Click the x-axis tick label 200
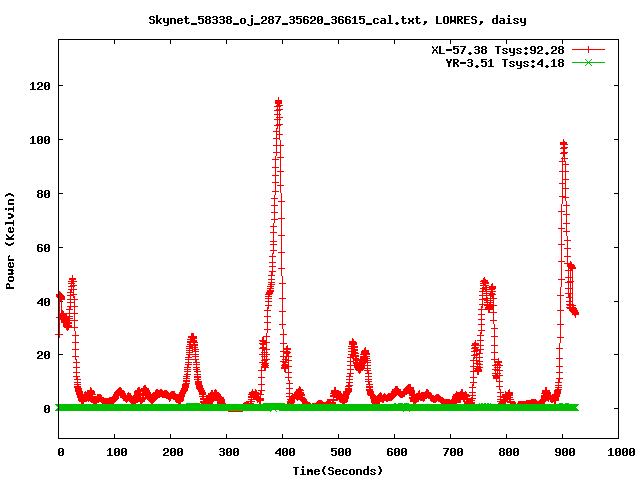The image size is (640, 480). click(x=173, y=452)
